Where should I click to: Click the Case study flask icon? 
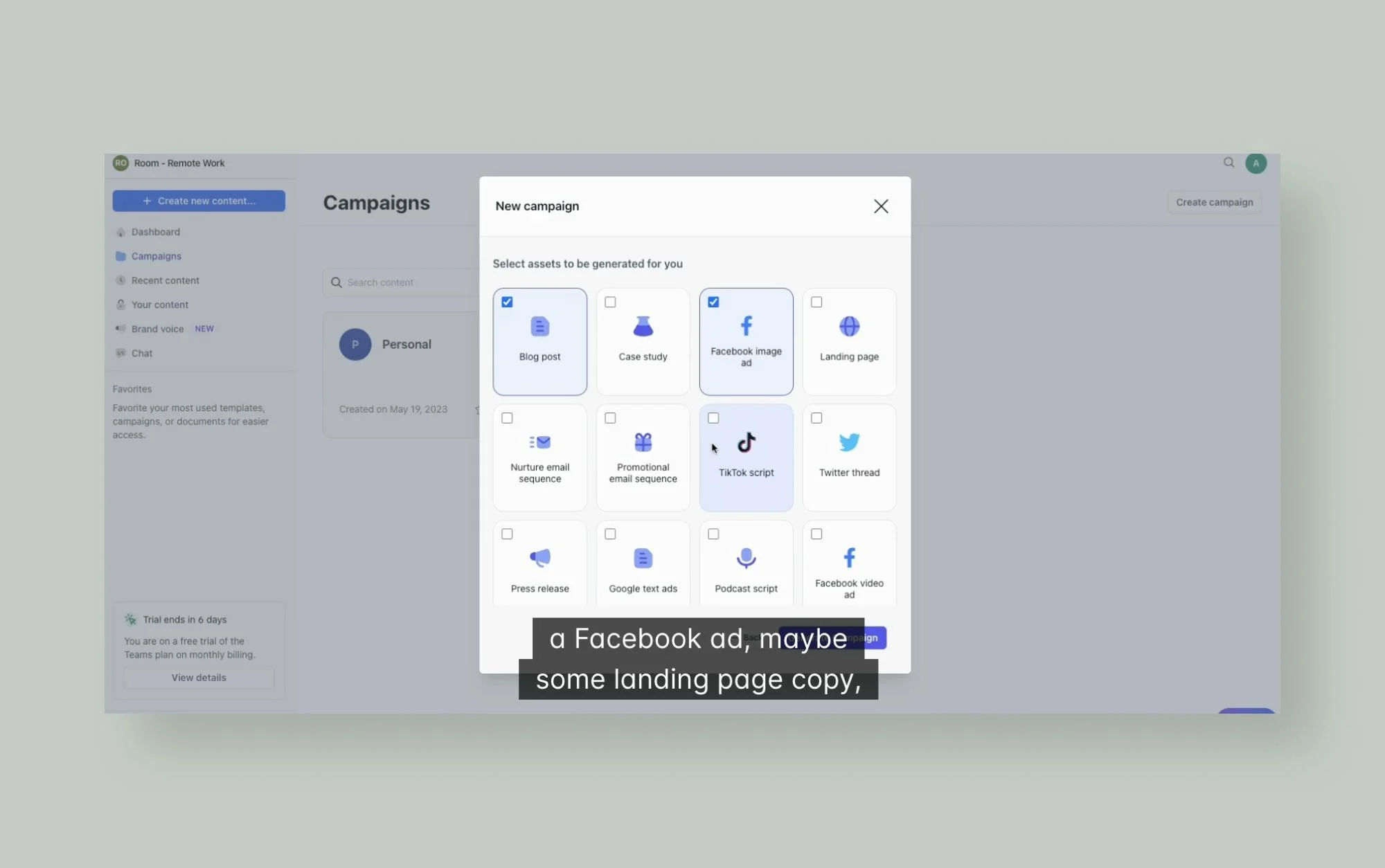tap(643, 326)
